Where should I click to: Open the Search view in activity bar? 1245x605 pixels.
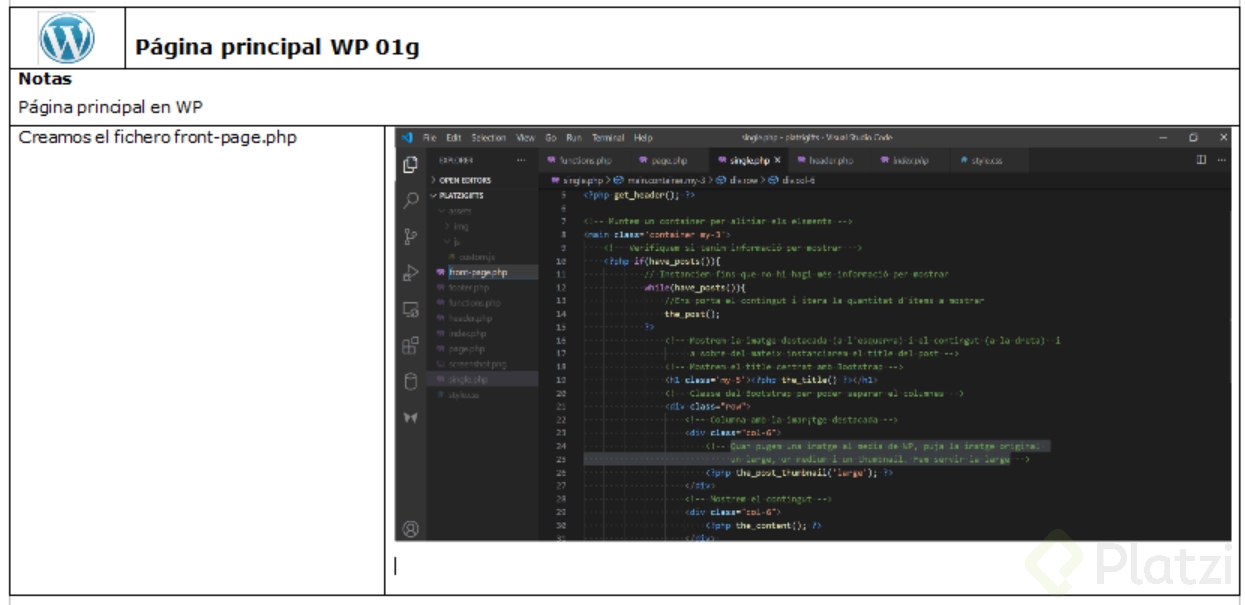point(409,200)
